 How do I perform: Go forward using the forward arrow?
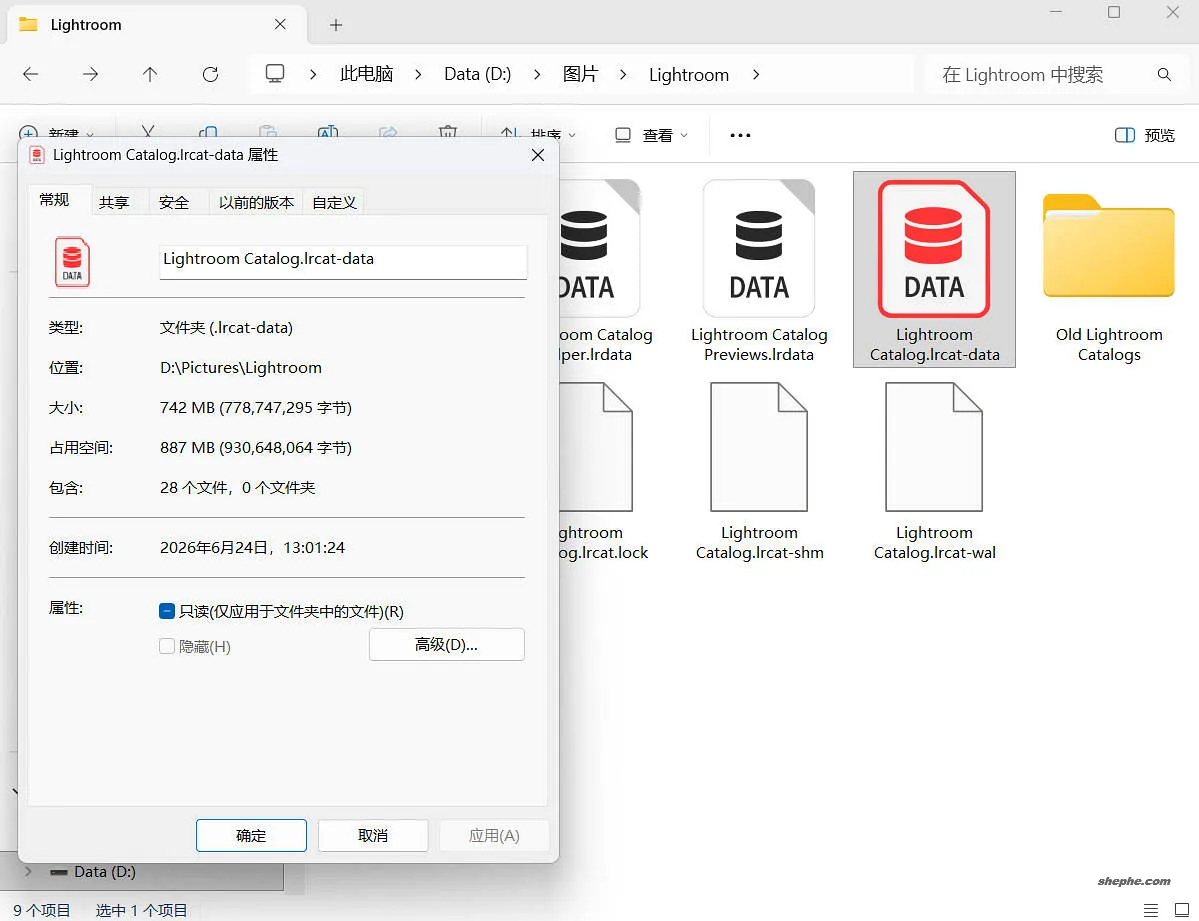[x=90, y=74]
